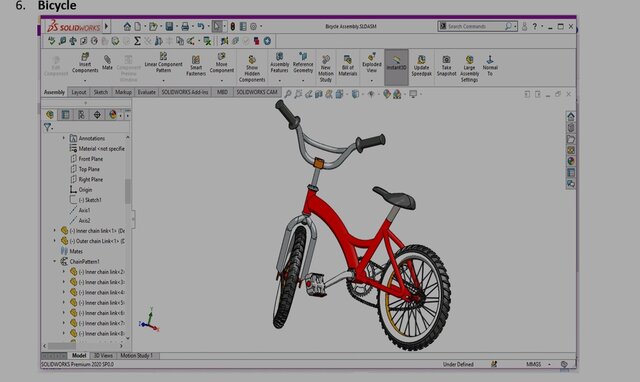
Task: Click the Zoom to Fit magnifier icon
Action: tap(288, 94)
